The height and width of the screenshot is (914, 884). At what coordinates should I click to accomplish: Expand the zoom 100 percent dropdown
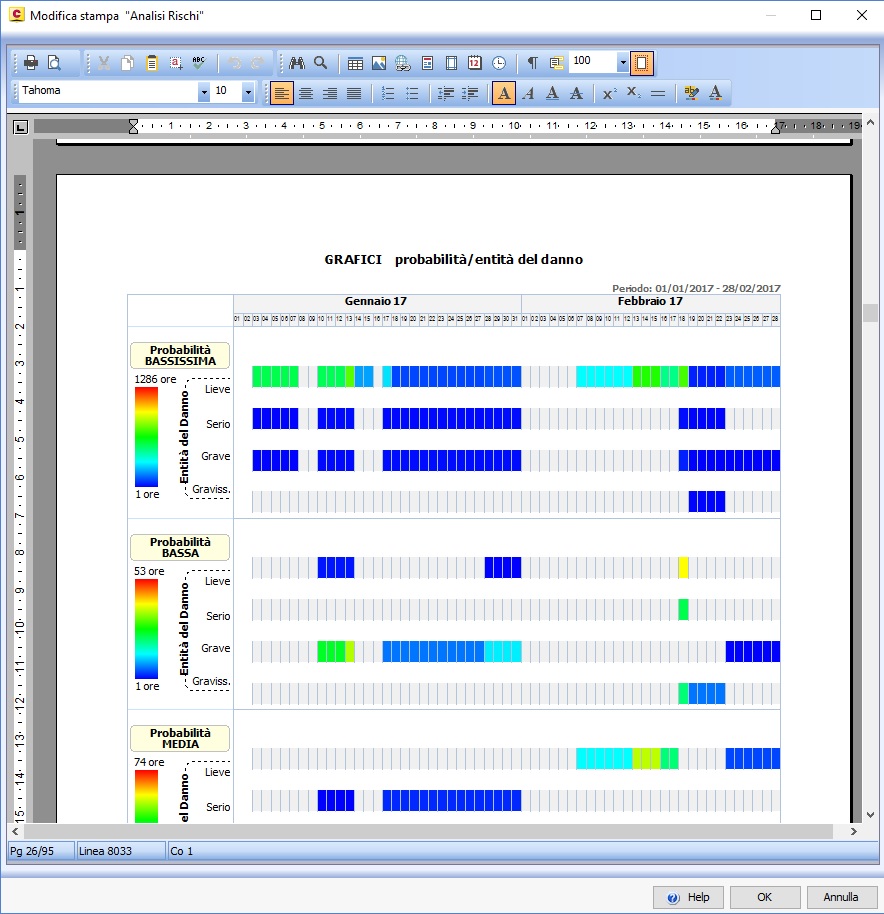(x=623, y=63)
